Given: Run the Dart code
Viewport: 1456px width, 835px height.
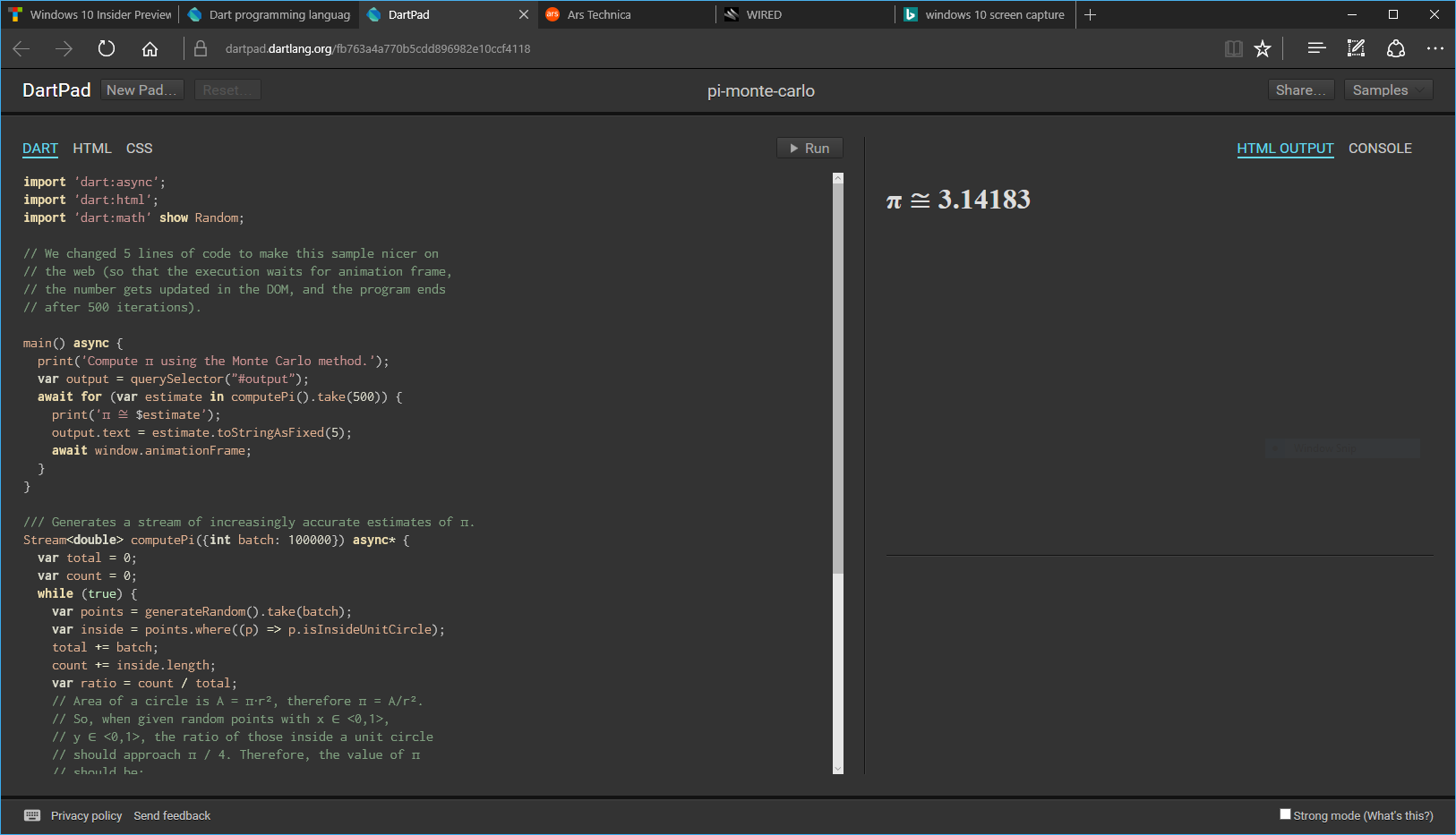Looking at the screenshot, I should (x=809, y=149).
